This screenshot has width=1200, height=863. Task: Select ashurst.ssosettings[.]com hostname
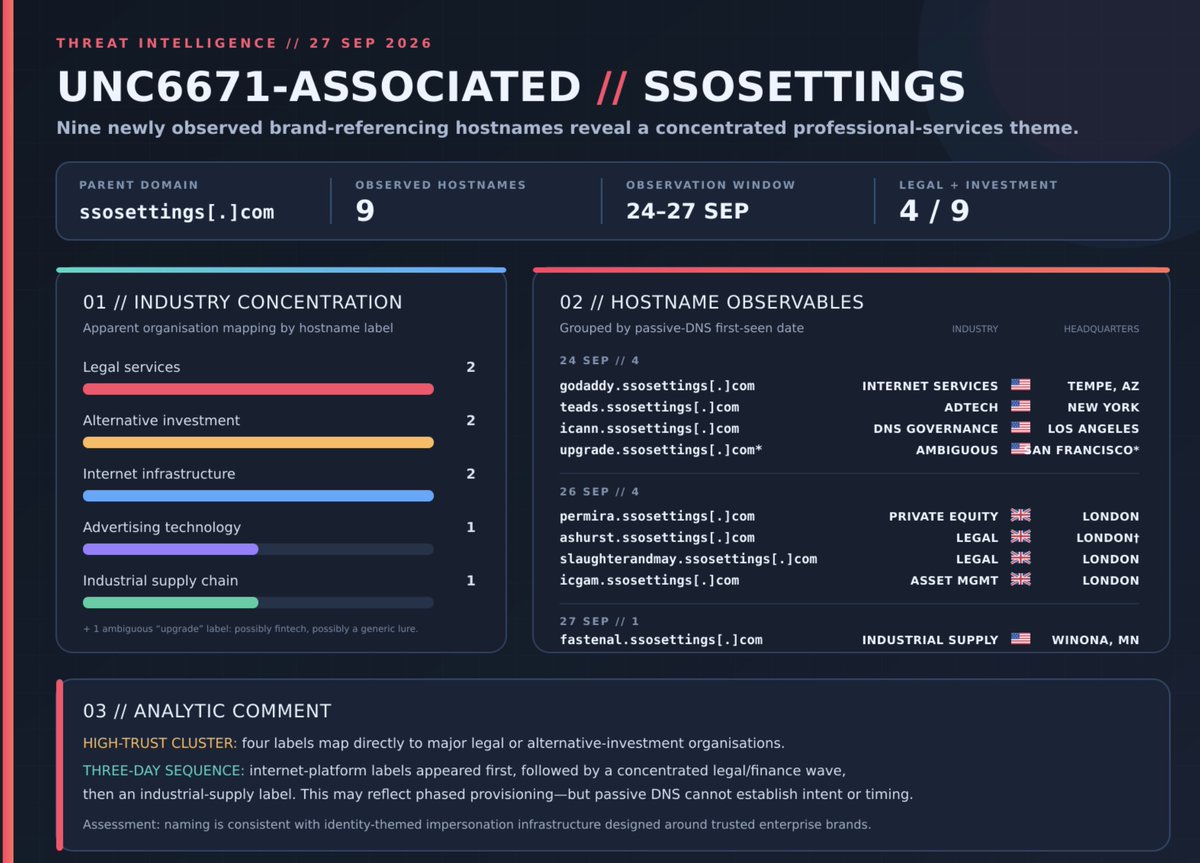point(657,537)
